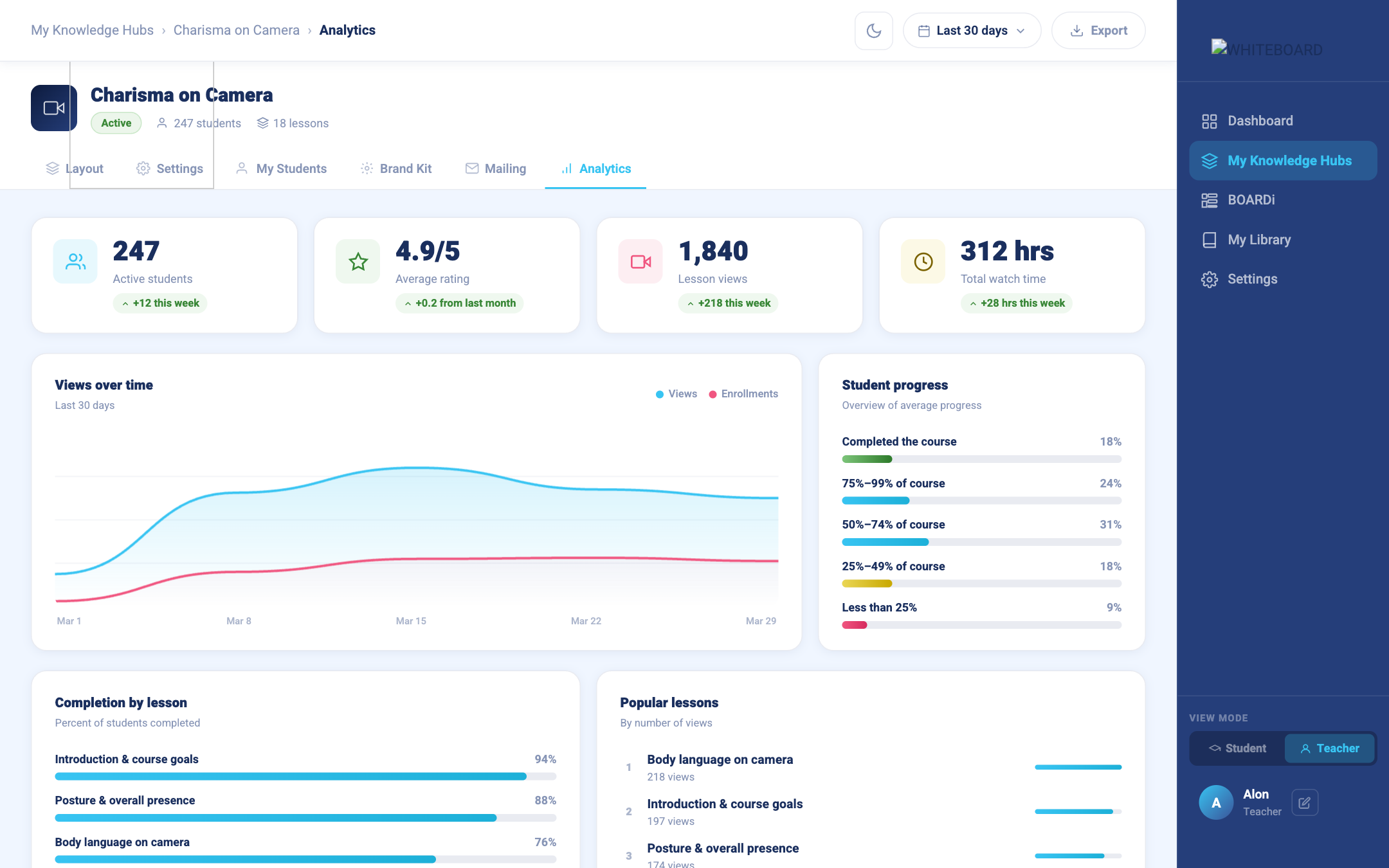Click Posture & overall presence completion bar
1389x868 pixels.
click(x=305, y=818)
